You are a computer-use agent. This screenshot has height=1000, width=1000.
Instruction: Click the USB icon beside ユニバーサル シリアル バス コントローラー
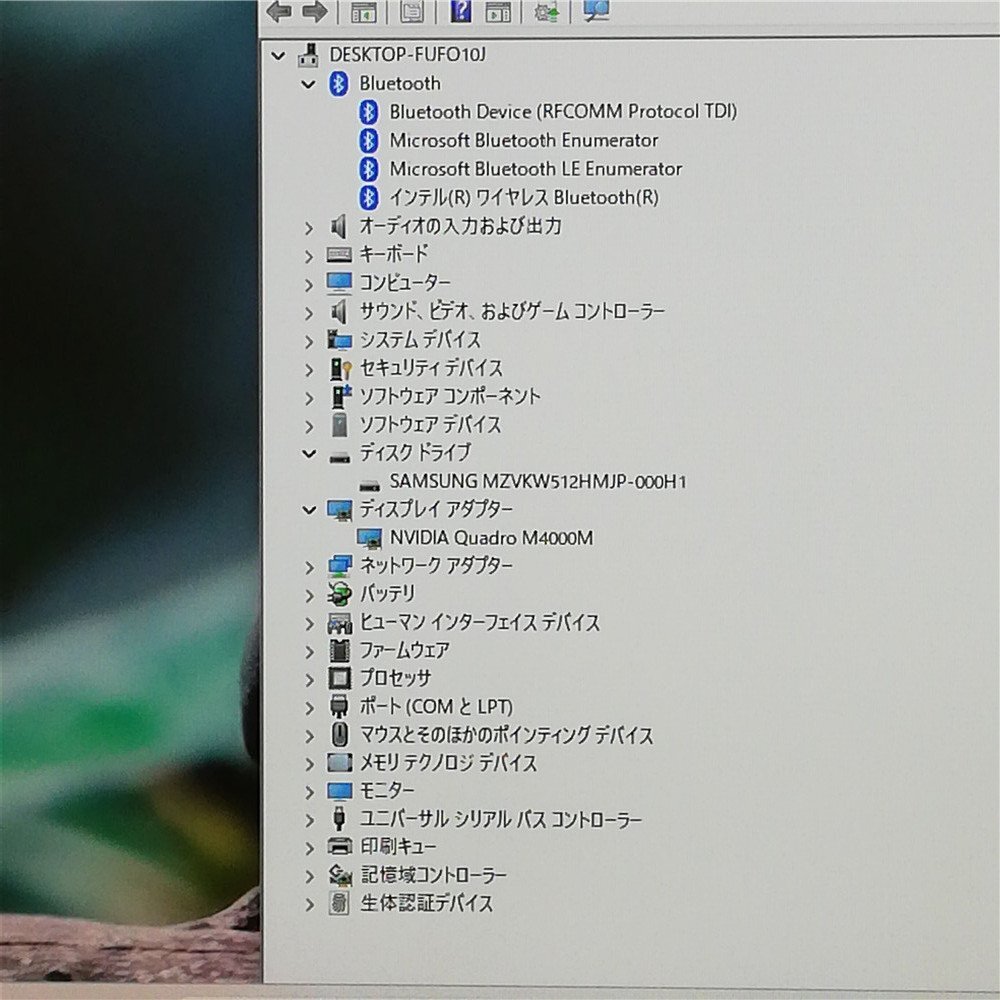(340, 818)
